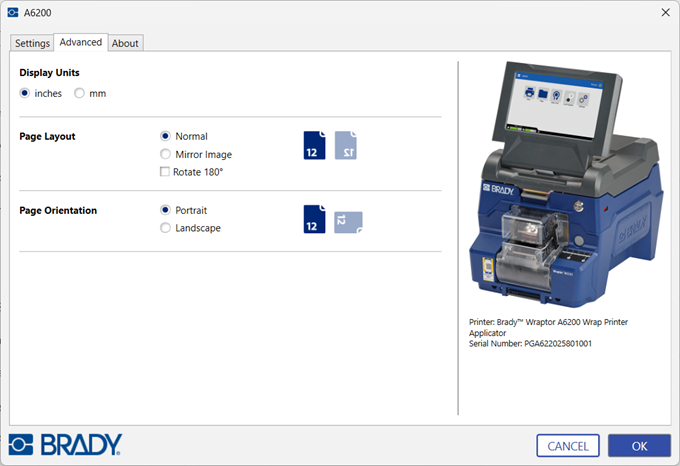The height and width of the screenshot is (466, 680).
Task: Select Portrait page orientation
Action: 166,210
